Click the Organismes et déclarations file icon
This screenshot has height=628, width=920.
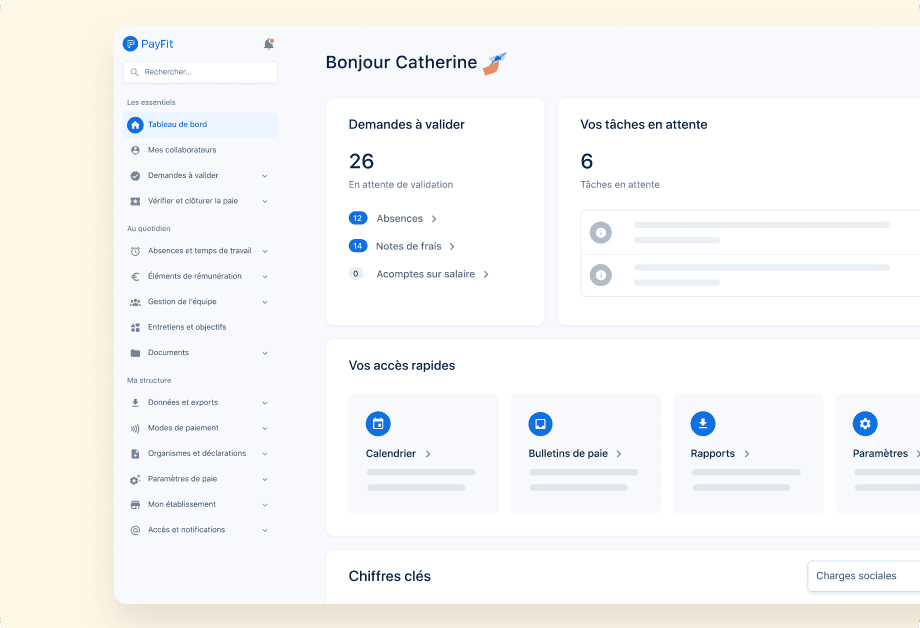pyautogui.click(x=135, y=454)
